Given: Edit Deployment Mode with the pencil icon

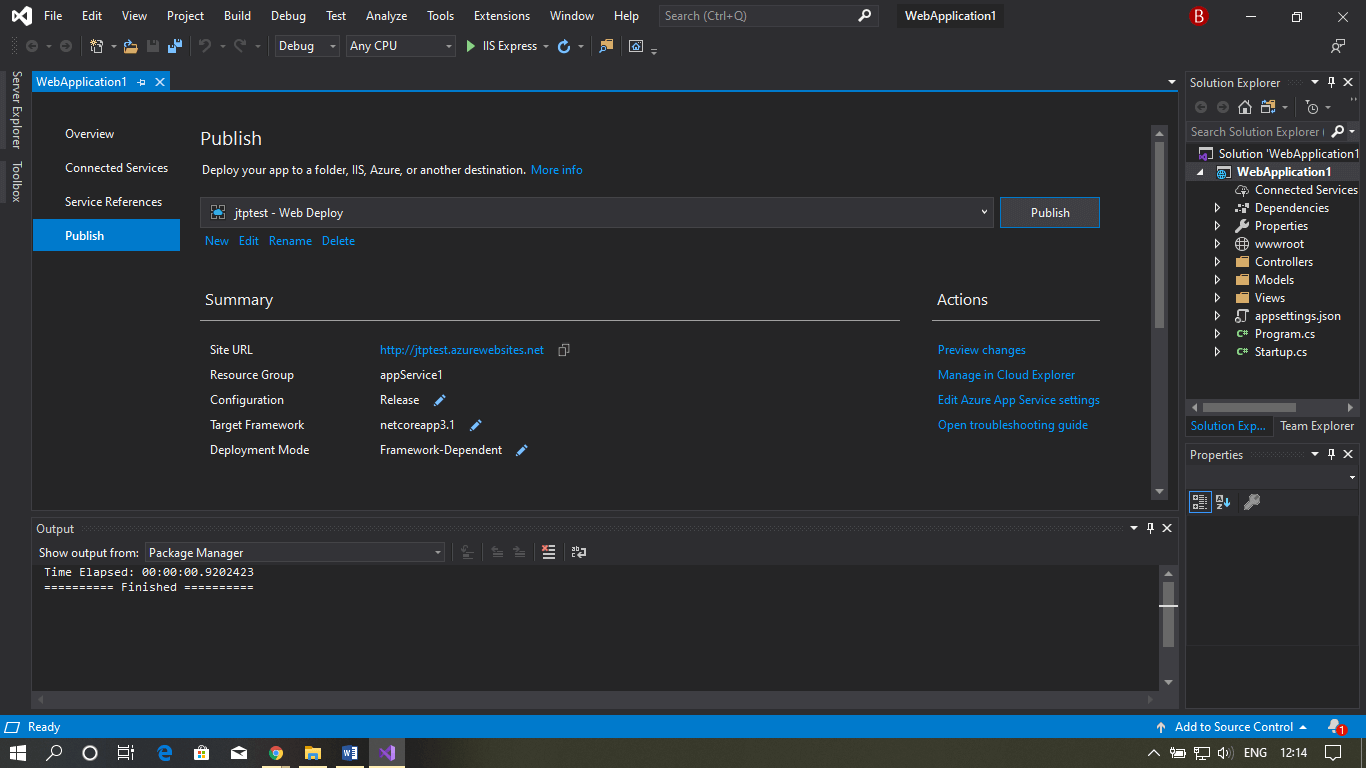Looking at the screenshot, I should (x=521, y=450).
